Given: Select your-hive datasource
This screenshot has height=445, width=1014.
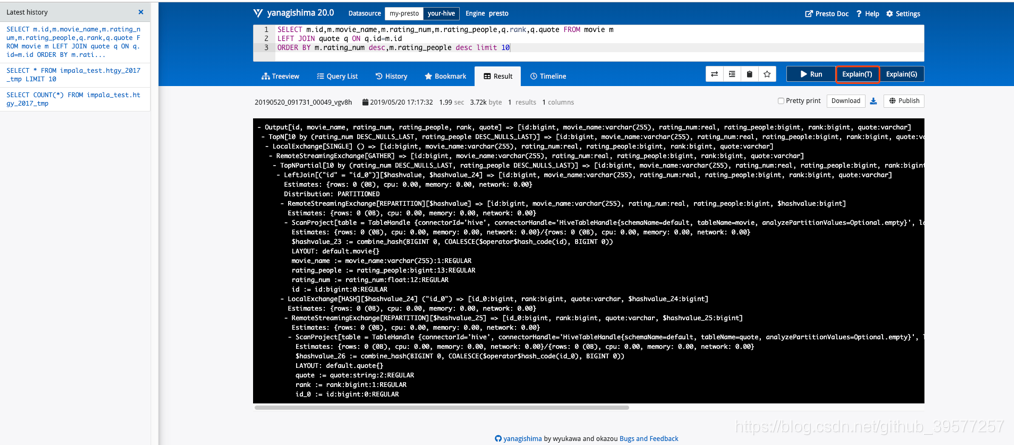Looking at the screenshot, I should click(x=441, y=13).
